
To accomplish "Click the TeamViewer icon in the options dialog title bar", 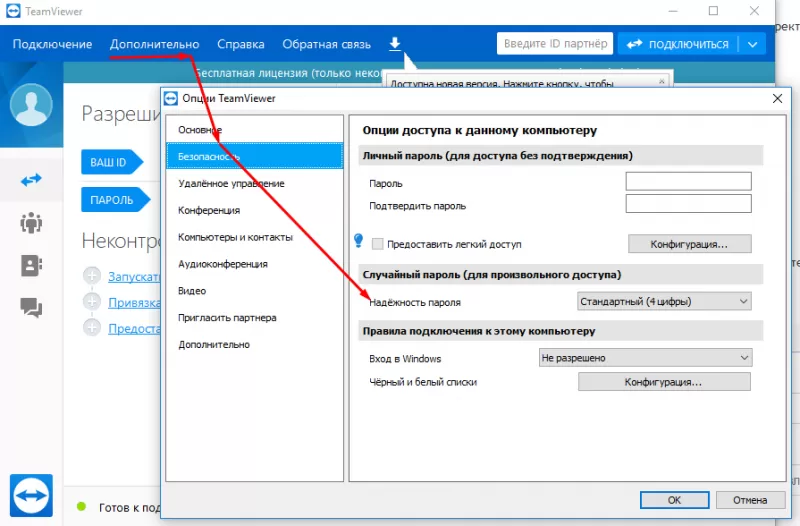I will point(171,98).
